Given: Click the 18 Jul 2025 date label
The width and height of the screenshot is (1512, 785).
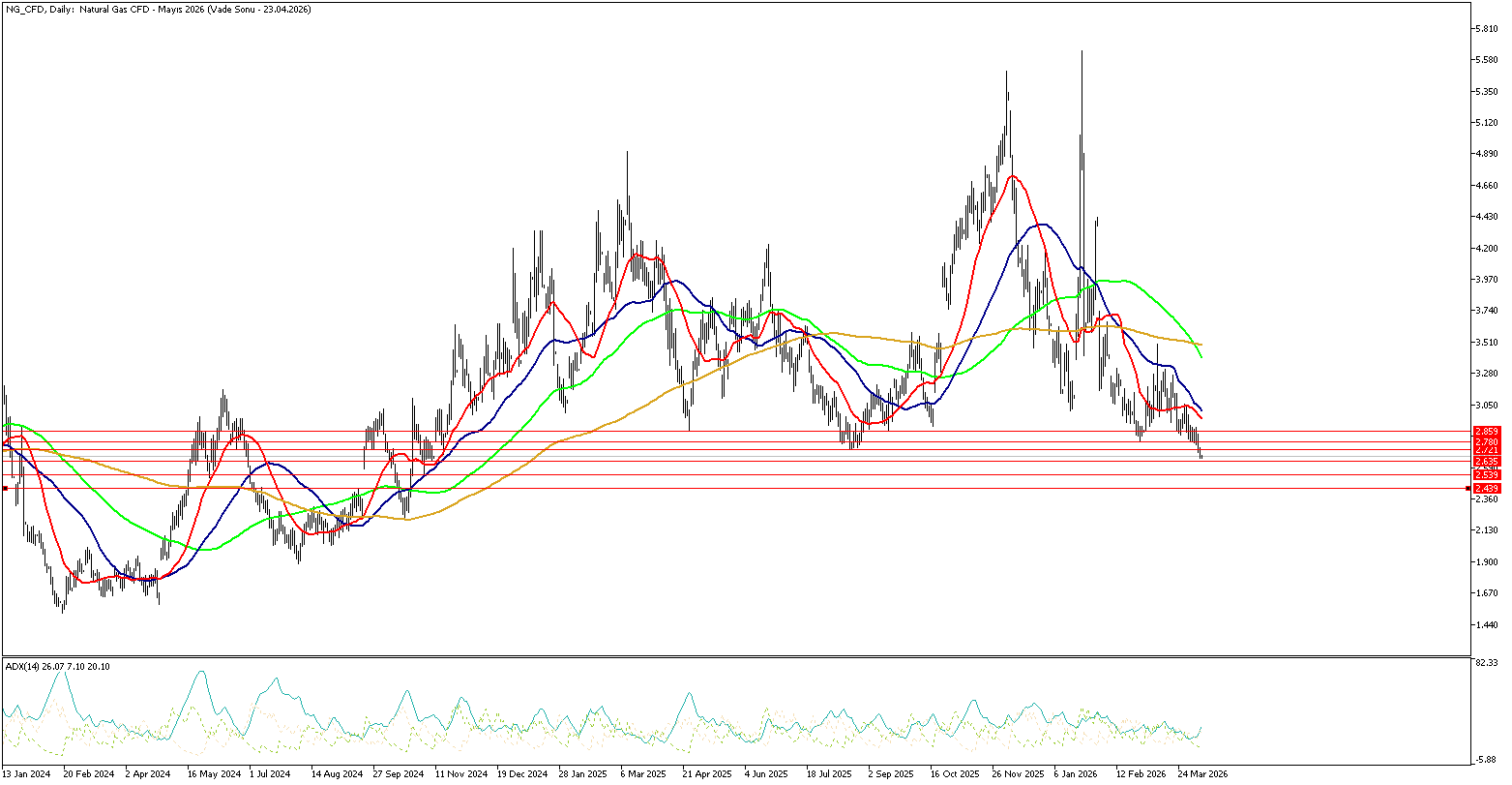Looking at the screenshot, I should tap(831, 774).
